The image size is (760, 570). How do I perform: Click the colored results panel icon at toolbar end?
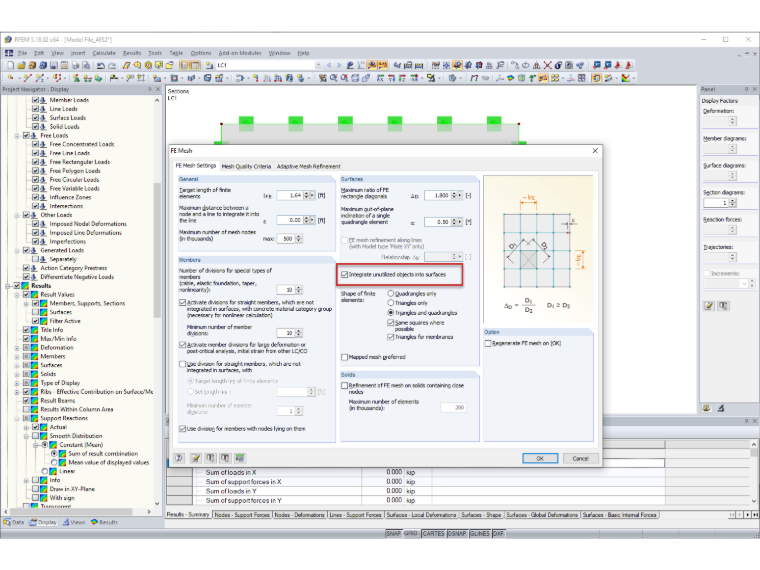pos(626,78)
